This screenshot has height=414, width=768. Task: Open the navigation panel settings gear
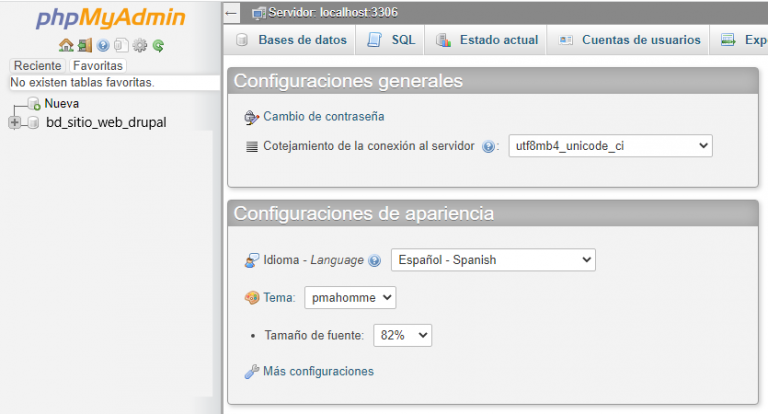(140, 45)
